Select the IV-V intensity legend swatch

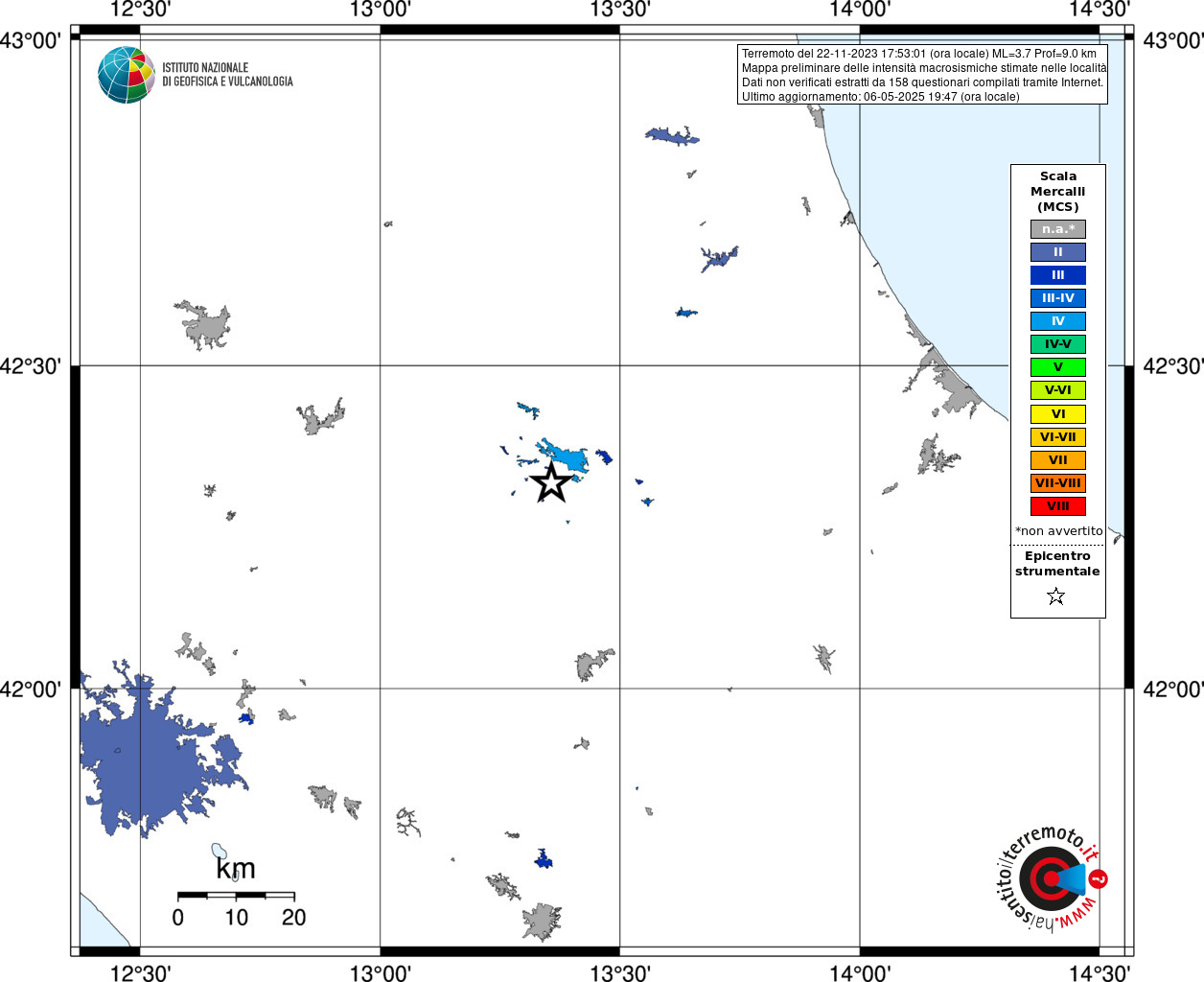point(1058,344)
